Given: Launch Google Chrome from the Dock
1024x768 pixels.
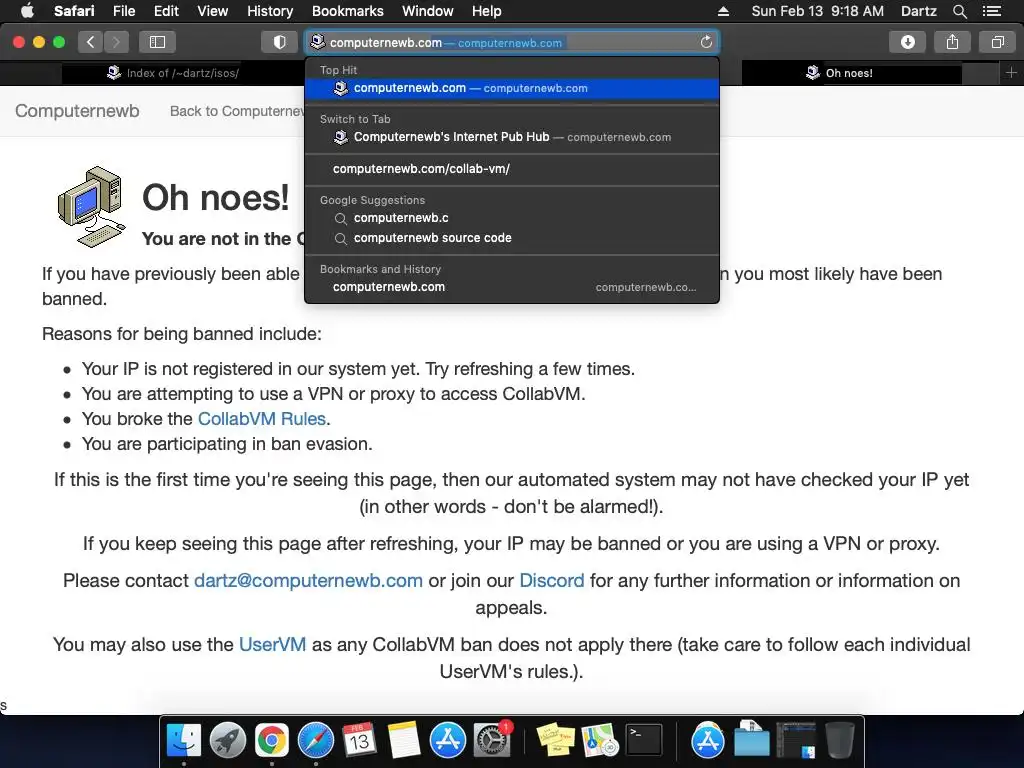Looking at the screenshot, I should 272,741.
